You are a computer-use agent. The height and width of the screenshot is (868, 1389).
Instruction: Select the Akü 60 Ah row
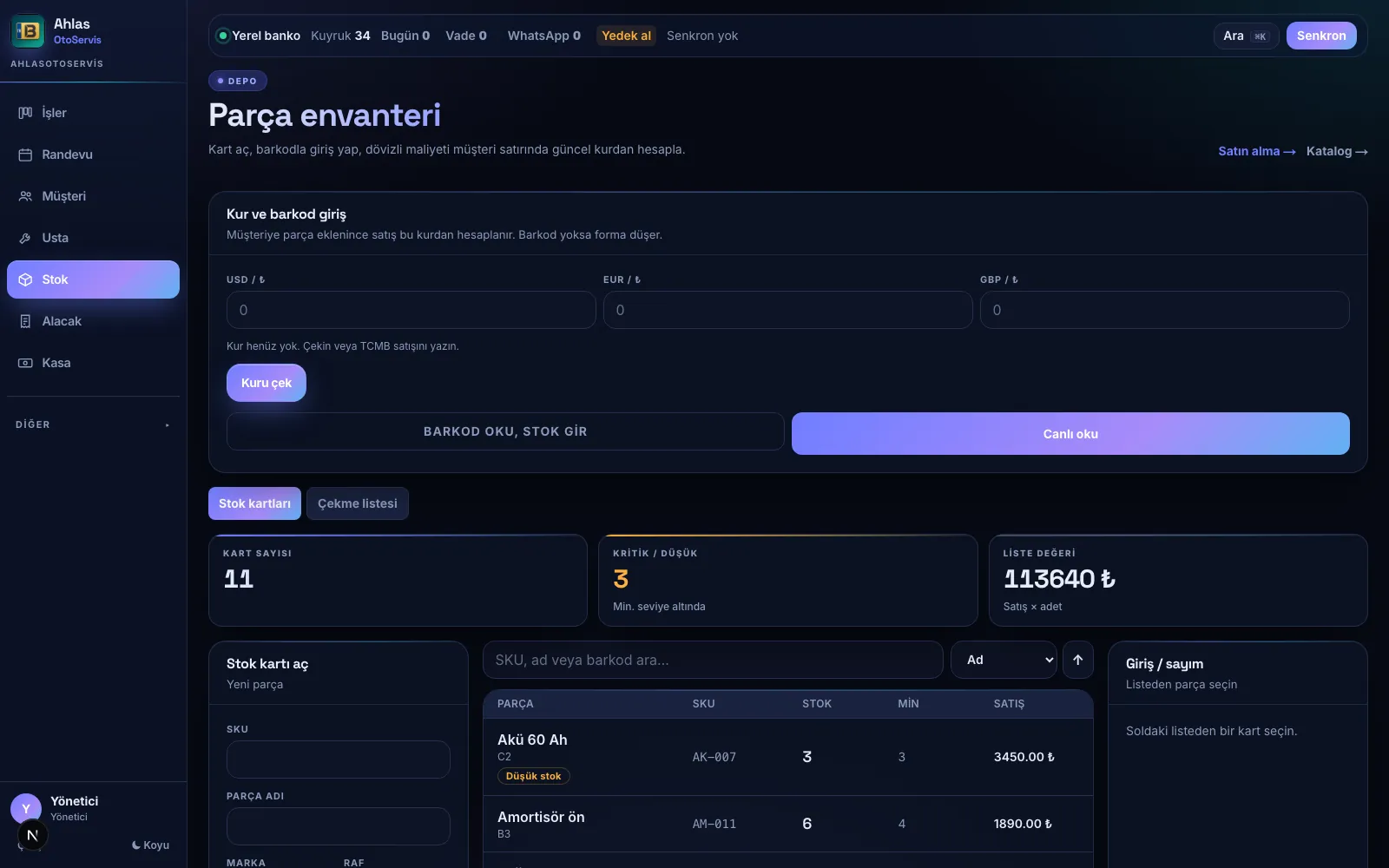(x=788, y=757)
